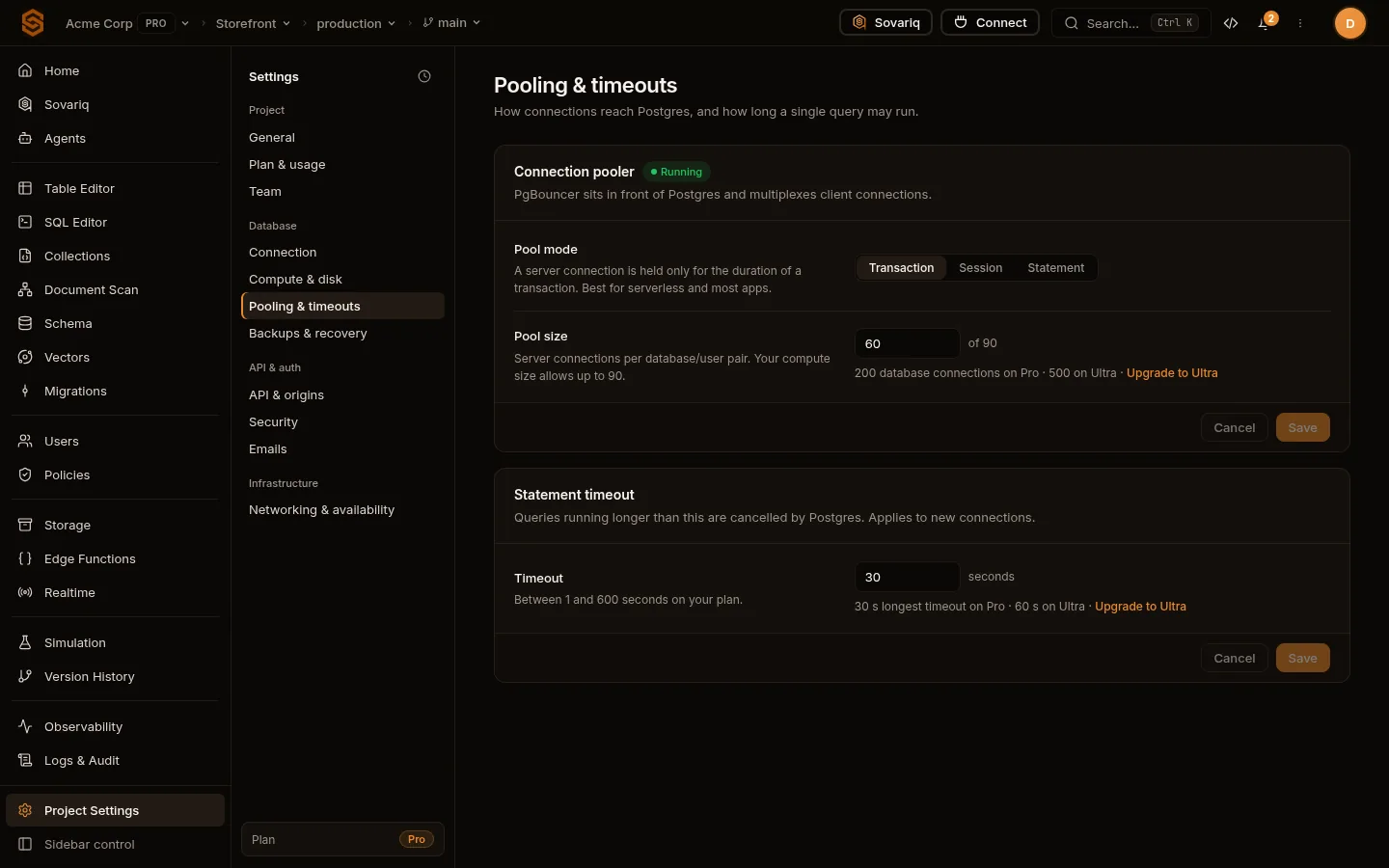Open Migrations
Screen dimensions: 1389x868
click(116, 391)
